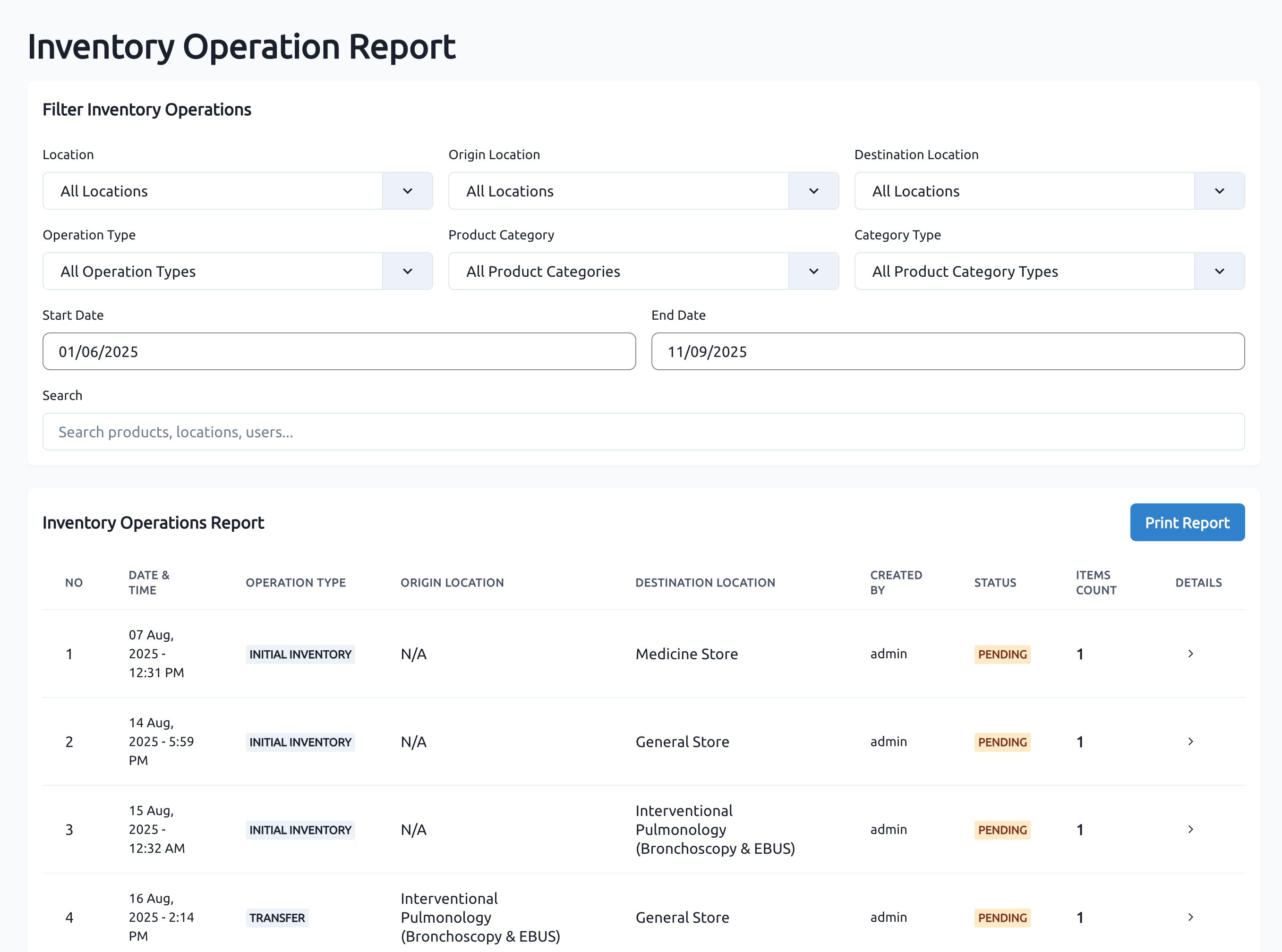The image size is (1282, 952).
Task: Click the TRANSFER badge on row 4
Action: click(x=277, y=918)
